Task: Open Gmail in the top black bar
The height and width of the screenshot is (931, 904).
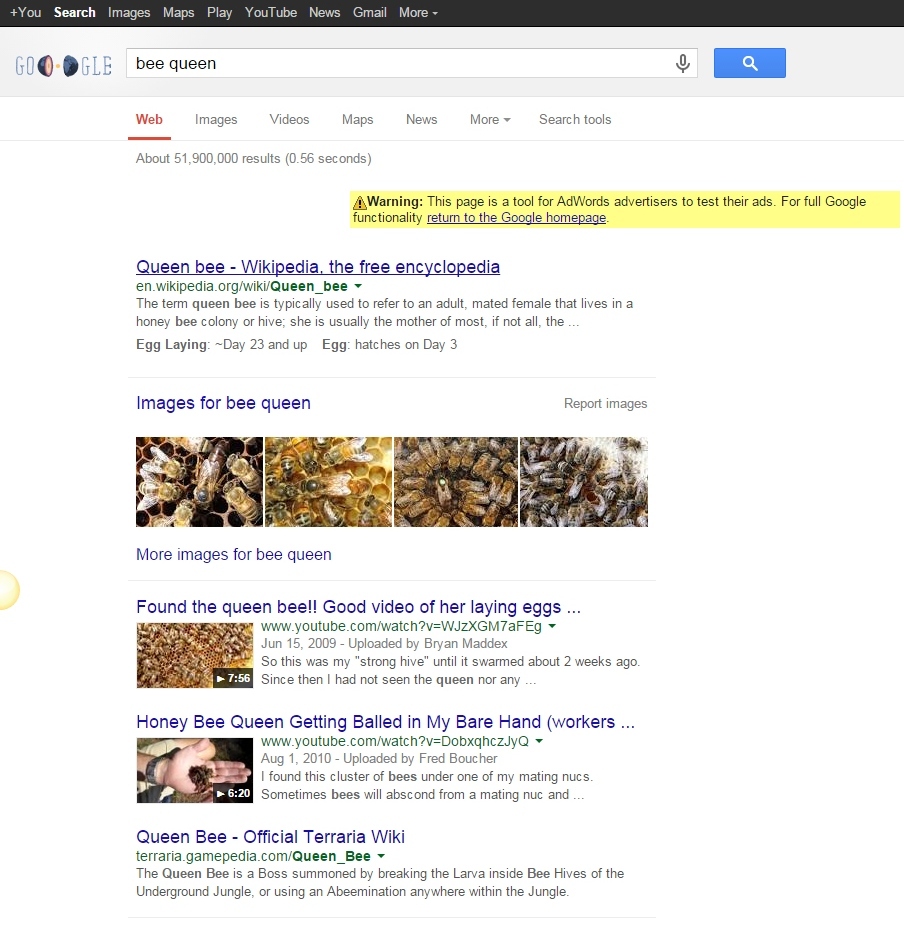Action: pyautogui.click(x=370, y=12)
